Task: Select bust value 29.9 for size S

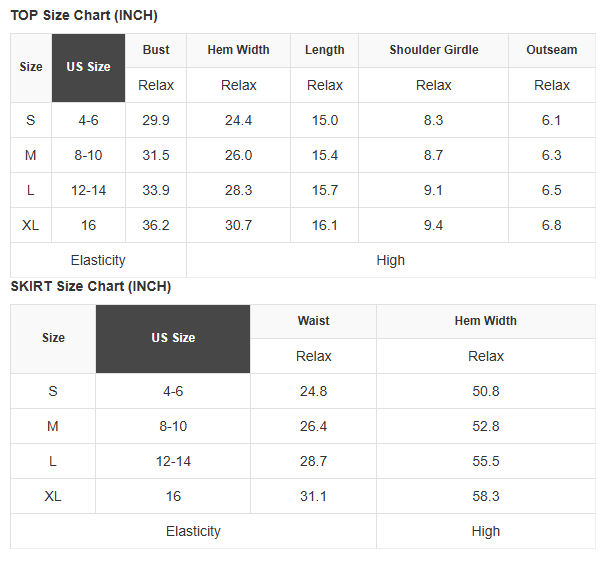Action: 156,120
